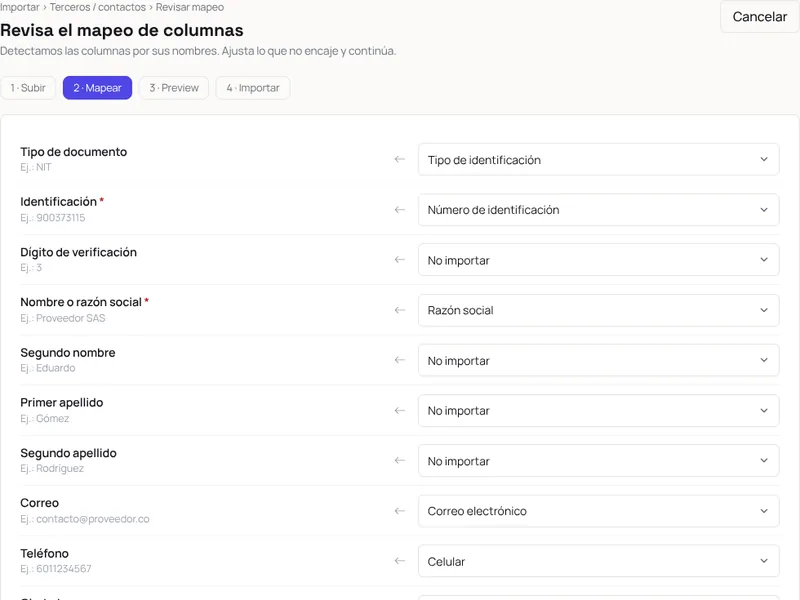Image resolution: width=800 pixels, height=600 pixels.
Task: Click the example text Ej.: Gómez
Action: (44, 419)
